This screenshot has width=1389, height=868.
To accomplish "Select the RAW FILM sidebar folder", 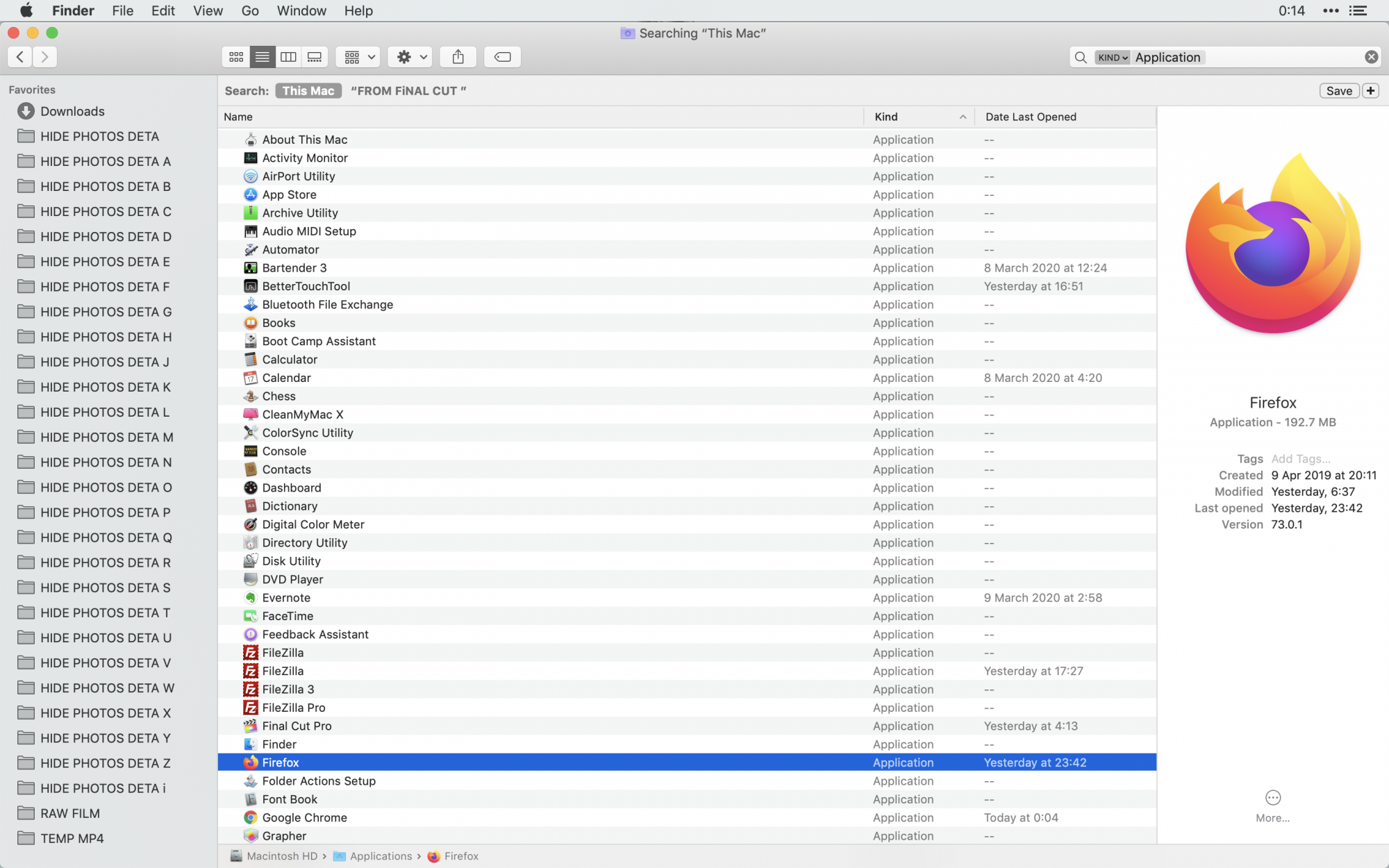I will pyautogui.click(x=69, y=813).
